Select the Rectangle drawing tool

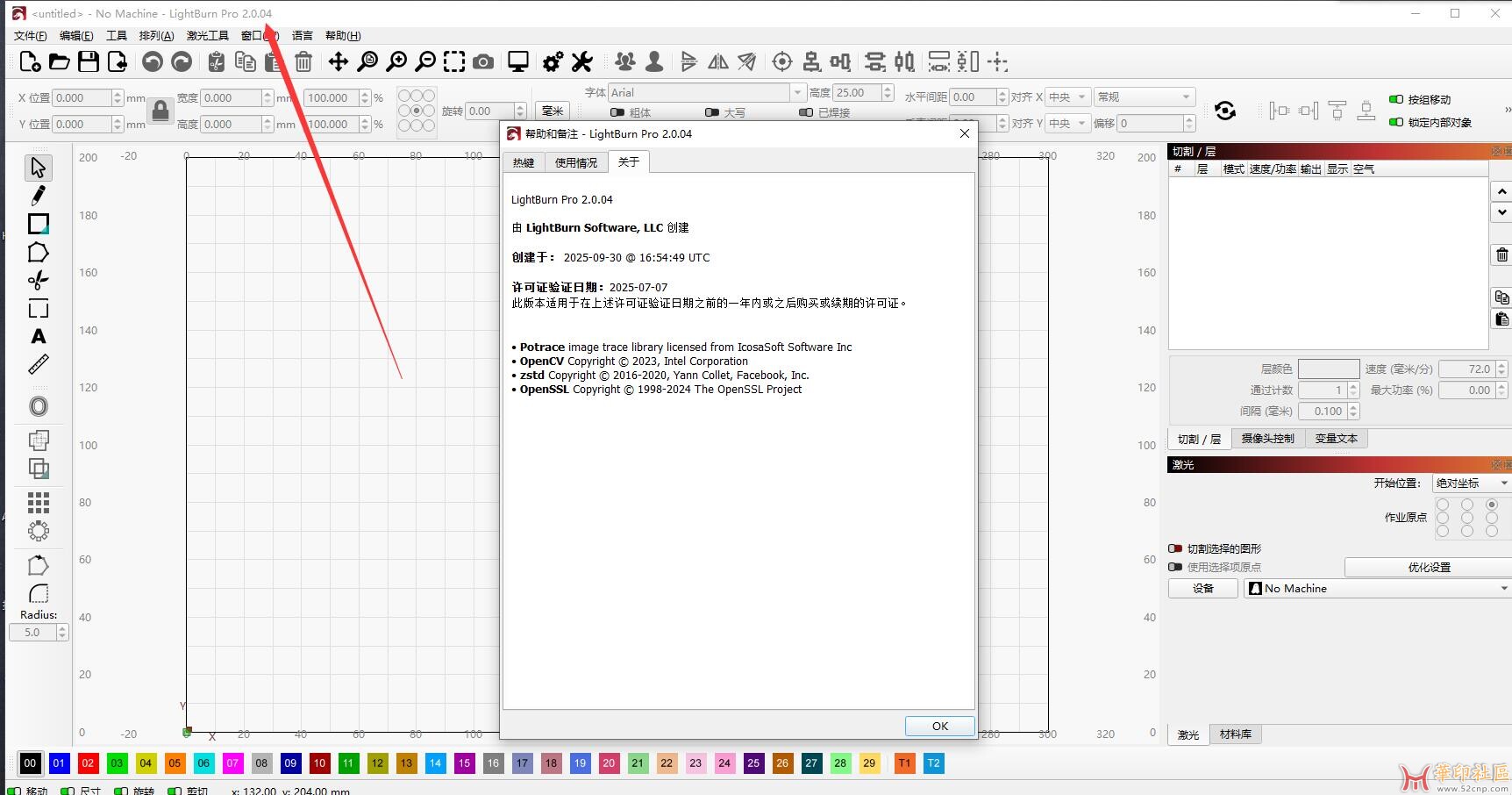click(x=38, y=225)
